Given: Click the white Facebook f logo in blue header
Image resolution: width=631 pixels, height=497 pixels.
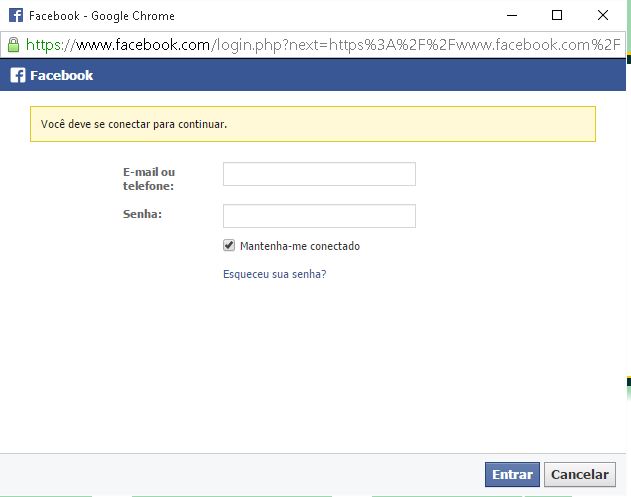Looking at the screenshot, I should click(x=18, y=75).
